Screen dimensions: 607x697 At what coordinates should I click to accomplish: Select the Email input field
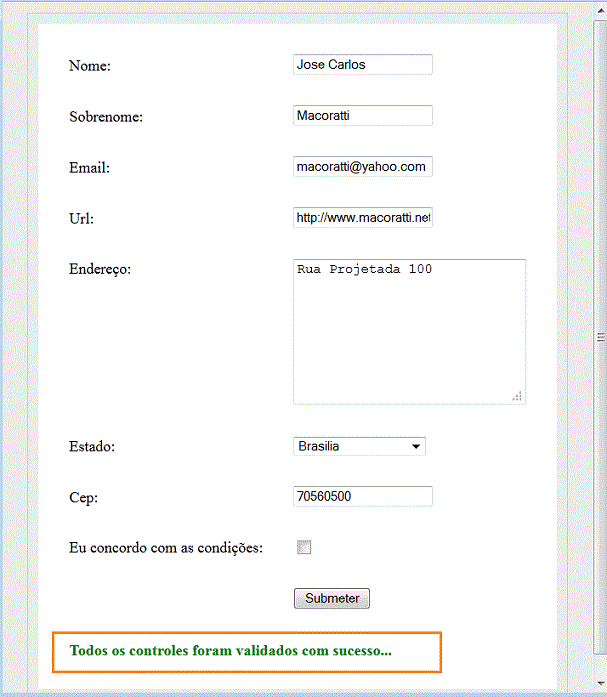point(363,167)
